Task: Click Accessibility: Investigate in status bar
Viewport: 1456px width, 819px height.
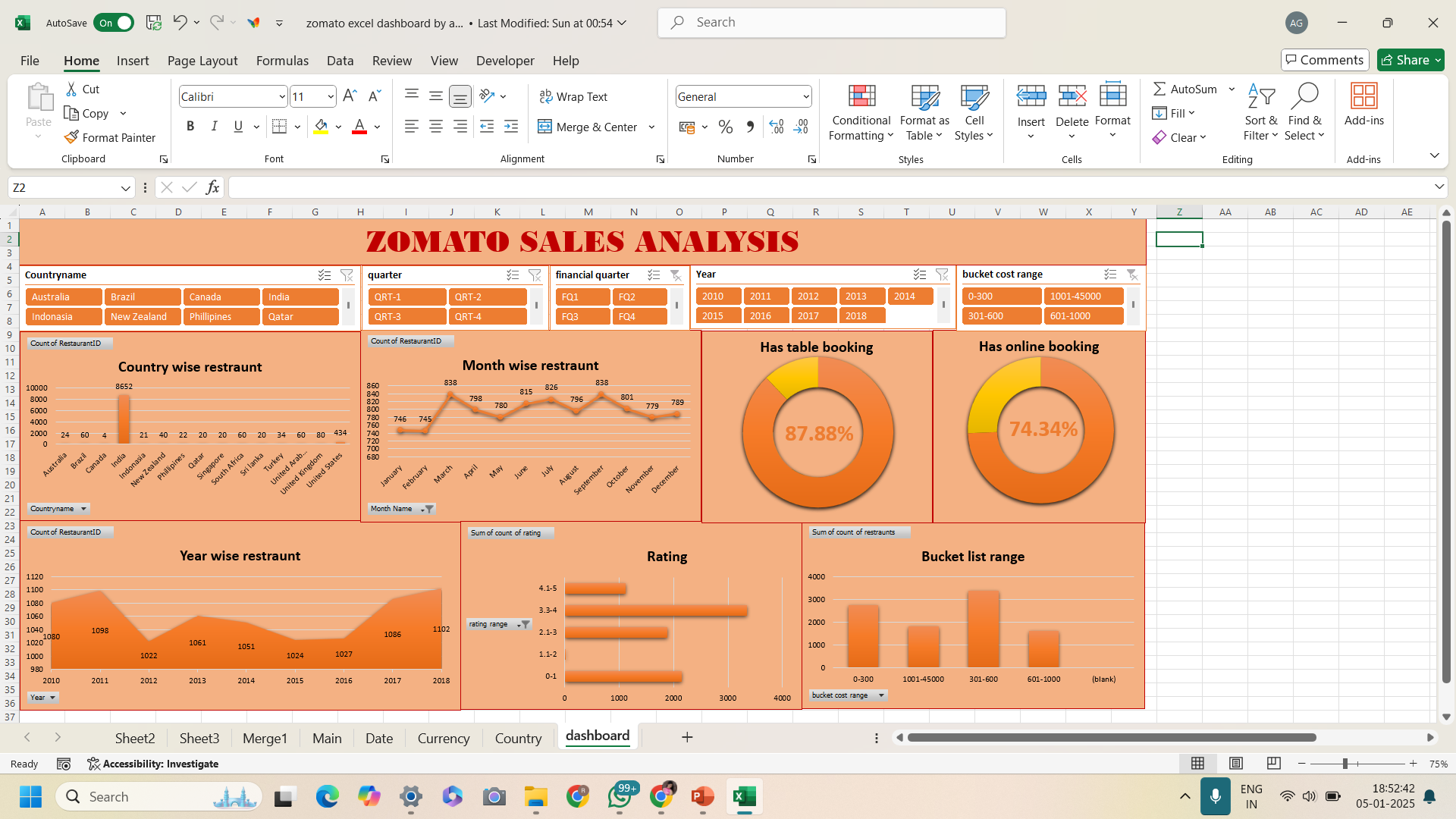Action: [x=153, y=764]
